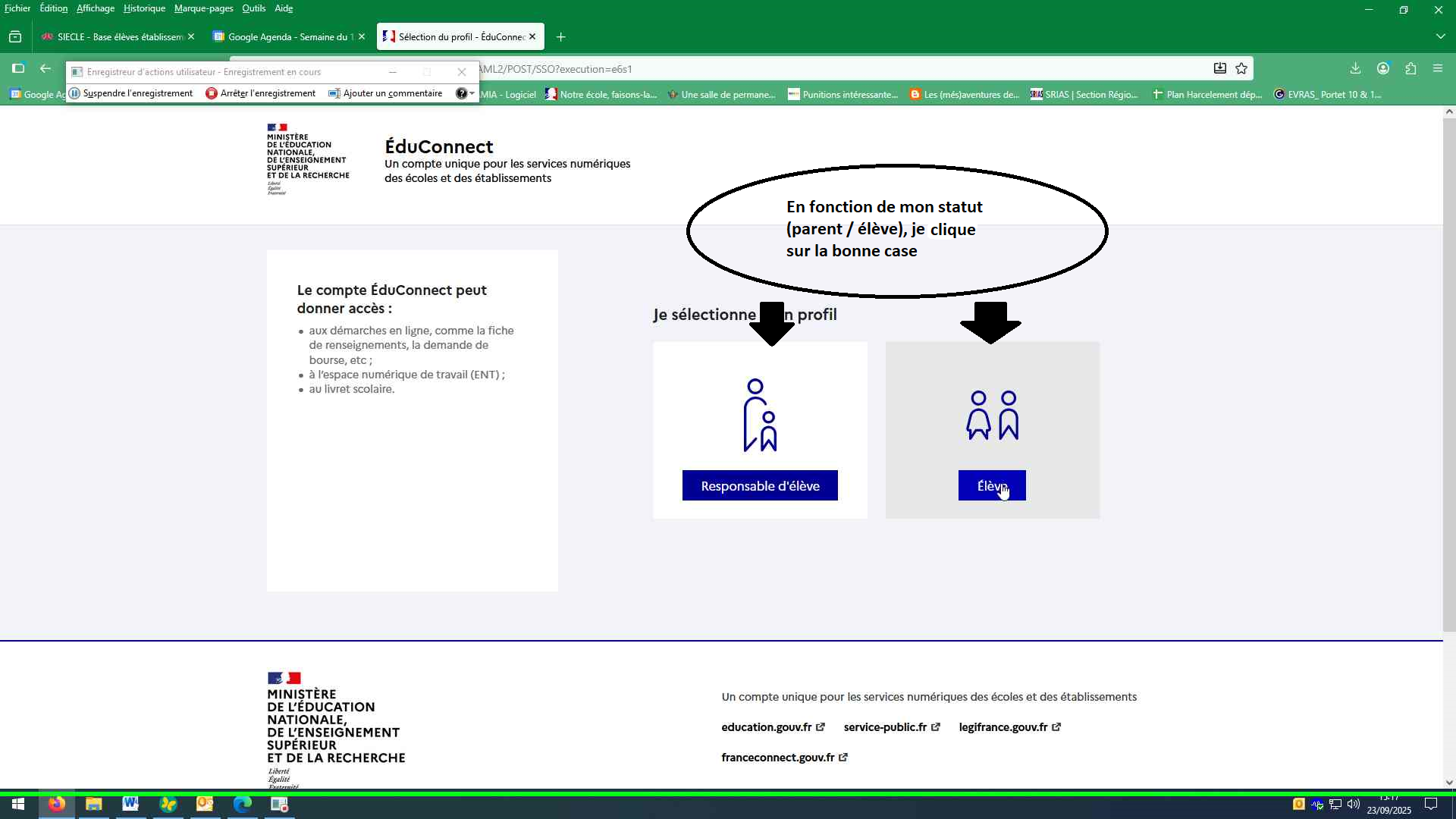Viewport: 1456px width, 819px height.
Task: Expand the list all tabs chevron
Action: point(1440,37)
